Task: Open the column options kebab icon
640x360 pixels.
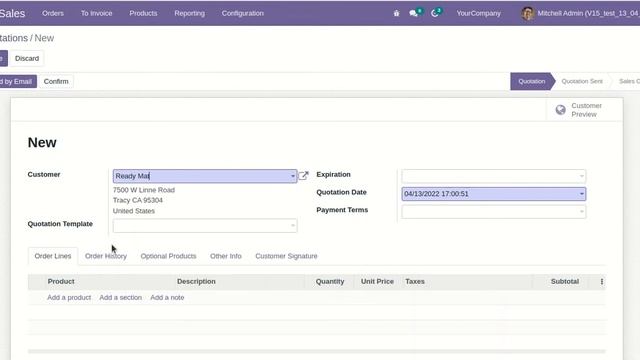Action: click(602, 282)
